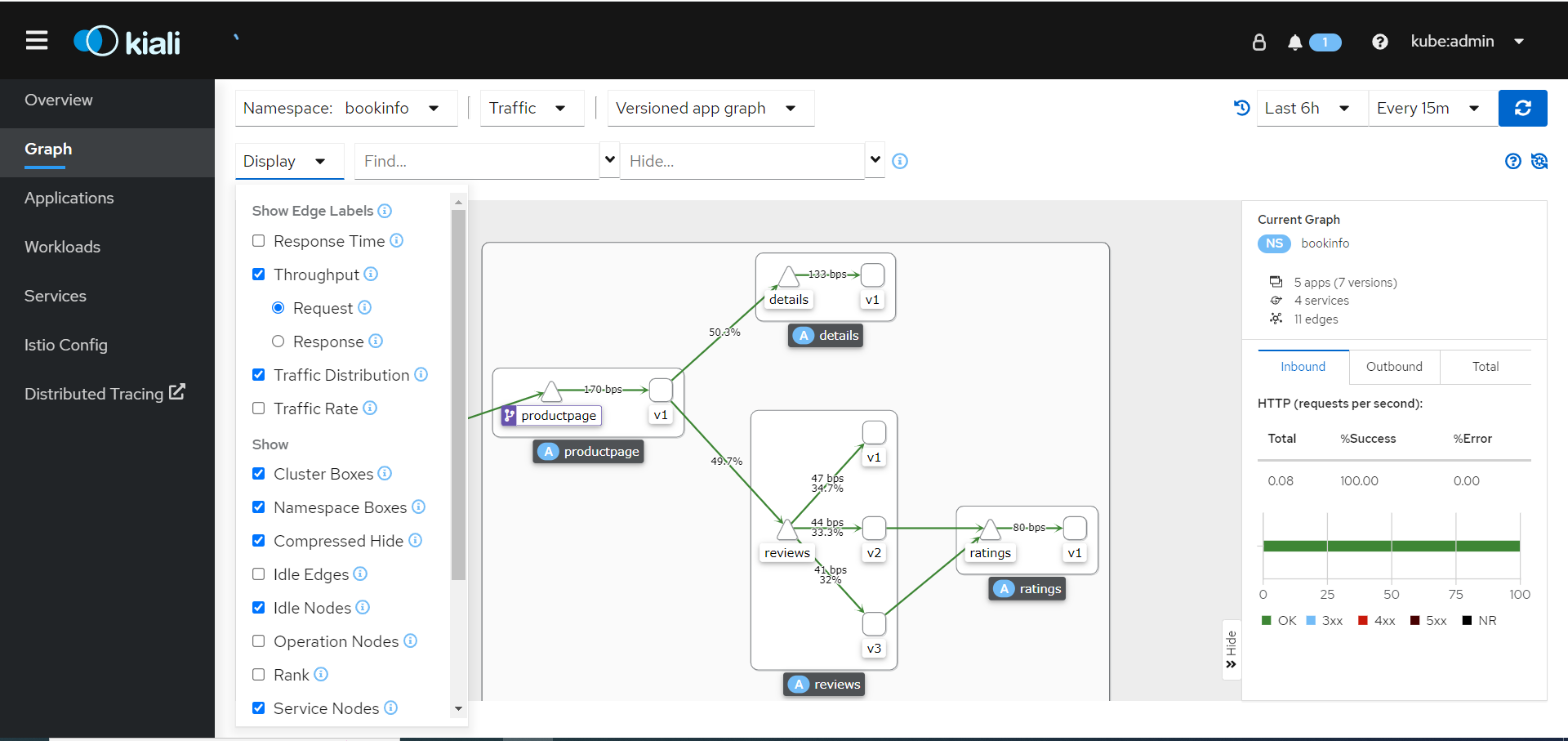Go to Workloads in sidebar

pos(63,247)
